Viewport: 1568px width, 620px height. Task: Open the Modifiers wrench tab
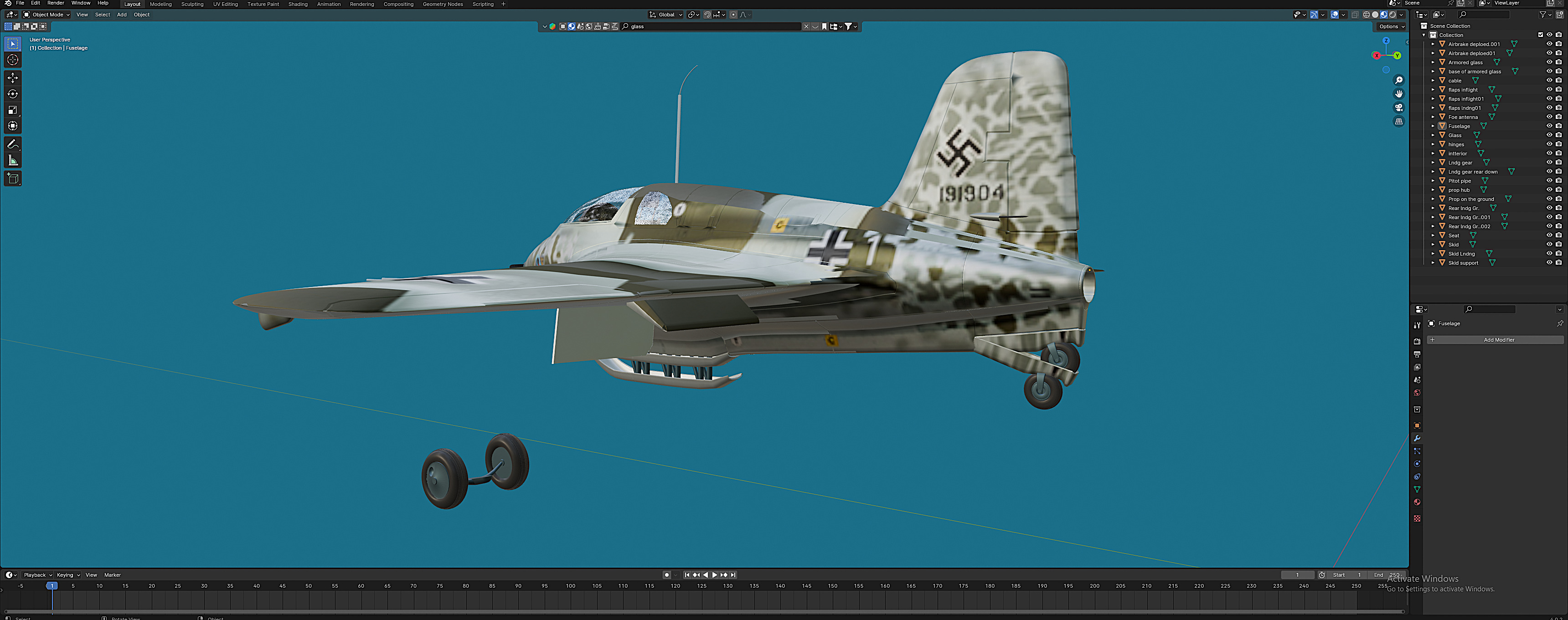1417,438
